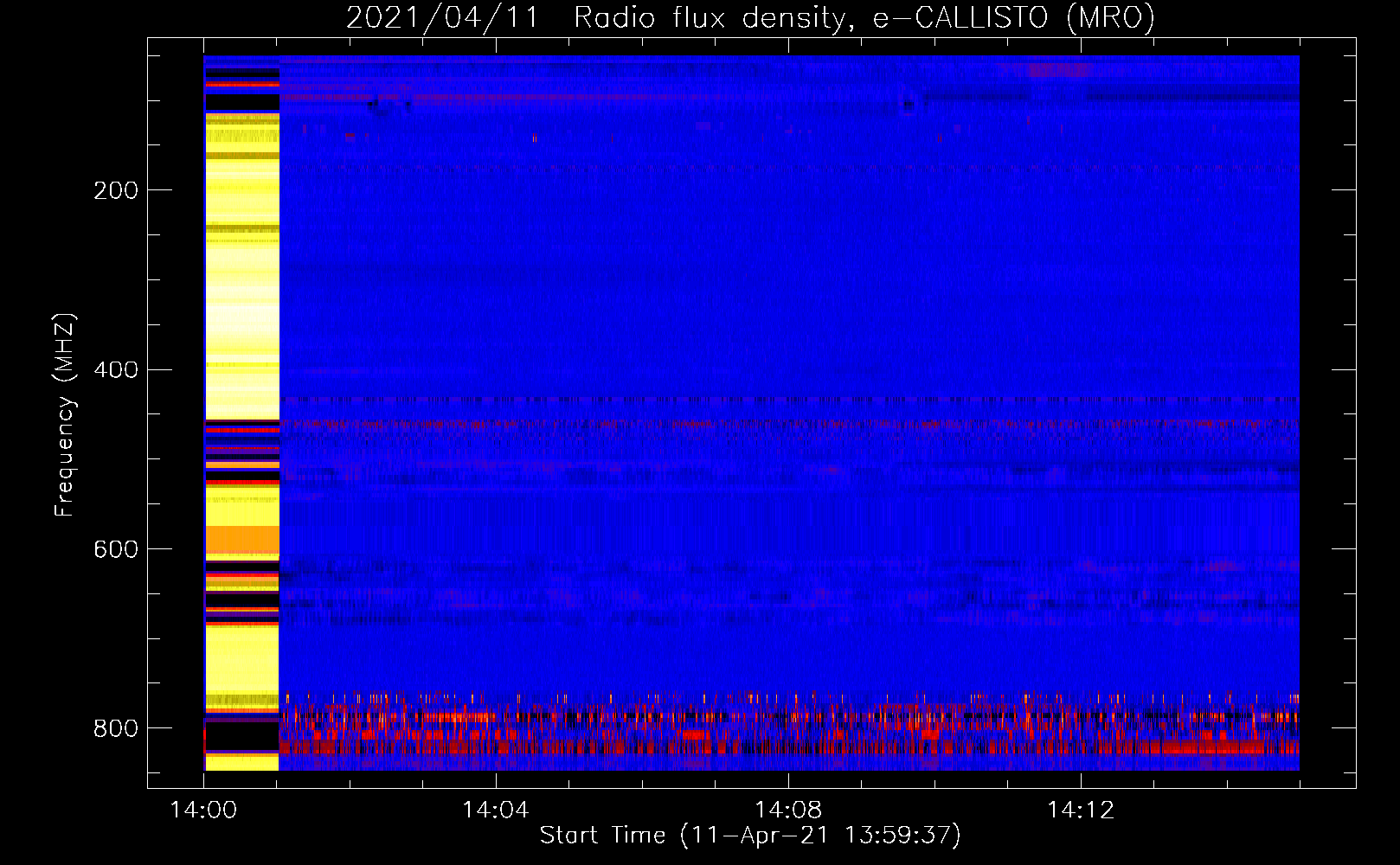The image size is (1400, 865).
Task: Click the 200 frequency tick label
Action: pyautogui.click(x=116, y=190)
